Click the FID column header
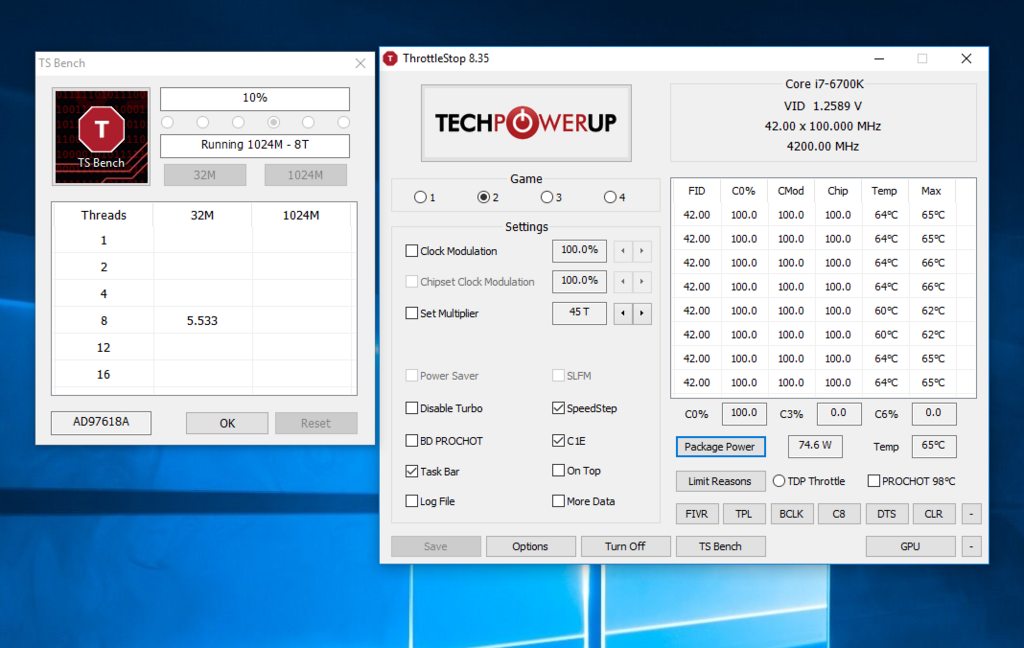Image resolution: width=1024 pixels, height=648 pixels. tap(697, 191)
